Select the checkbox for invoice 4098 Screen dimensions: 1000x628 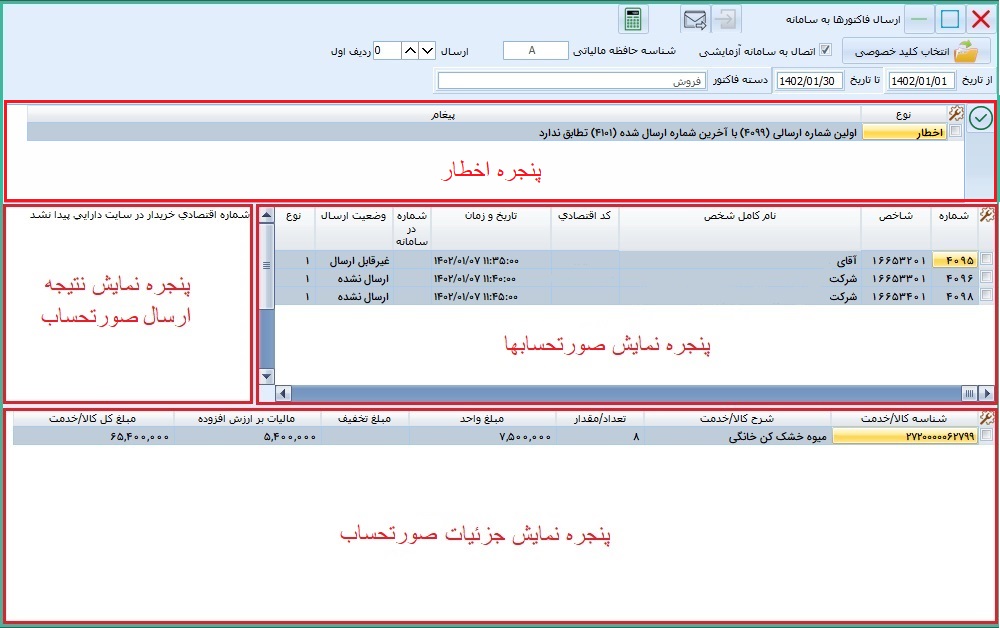pyautogui.click(x=987, y=296)
